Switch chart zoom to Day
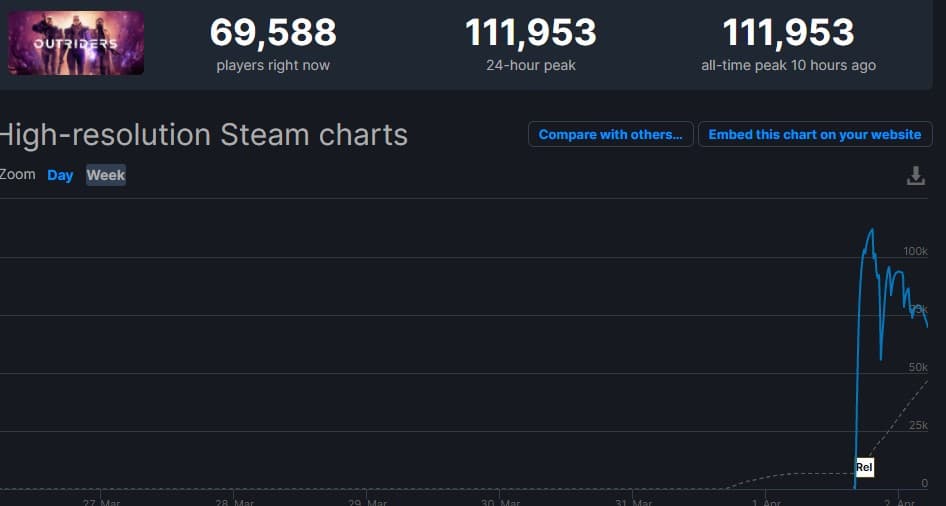This screenshot has width=946, height=506. click(x=60, y=175)
